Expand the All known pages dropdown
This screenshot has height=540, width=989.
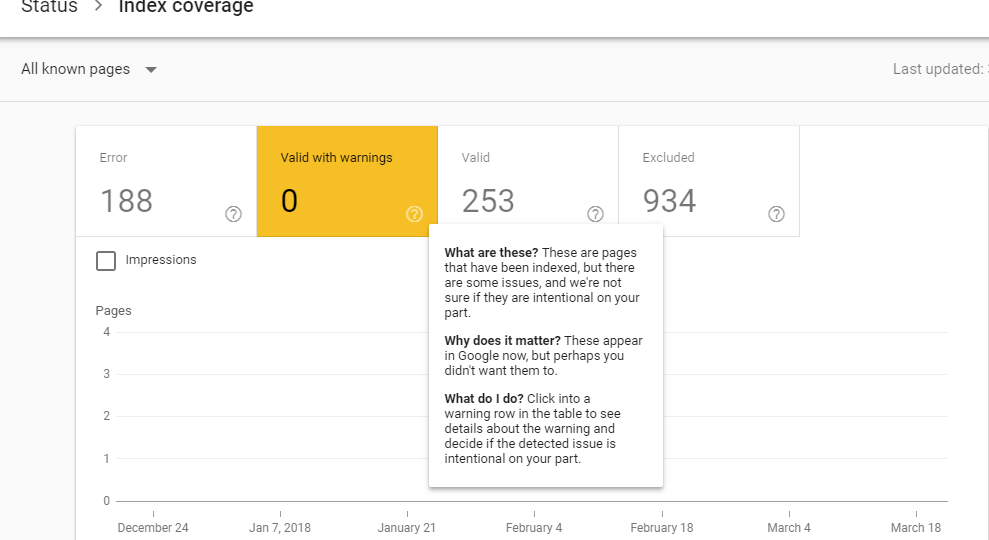coord(89,69)
